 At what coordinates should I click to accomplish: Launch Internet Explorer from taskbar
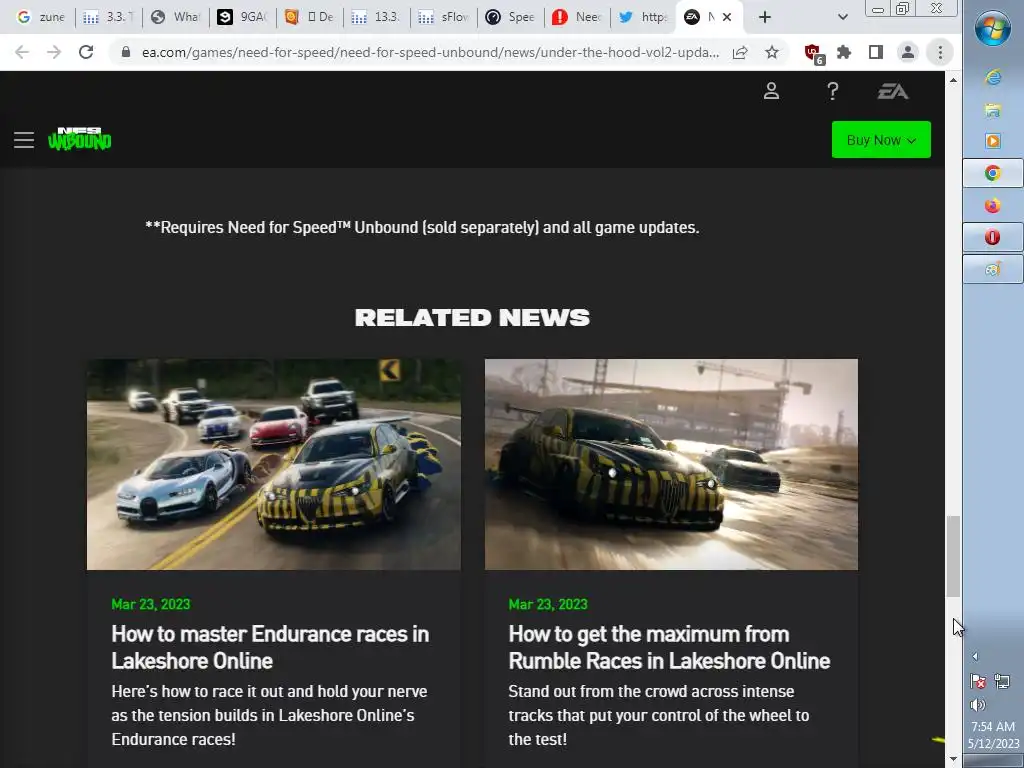993,78
